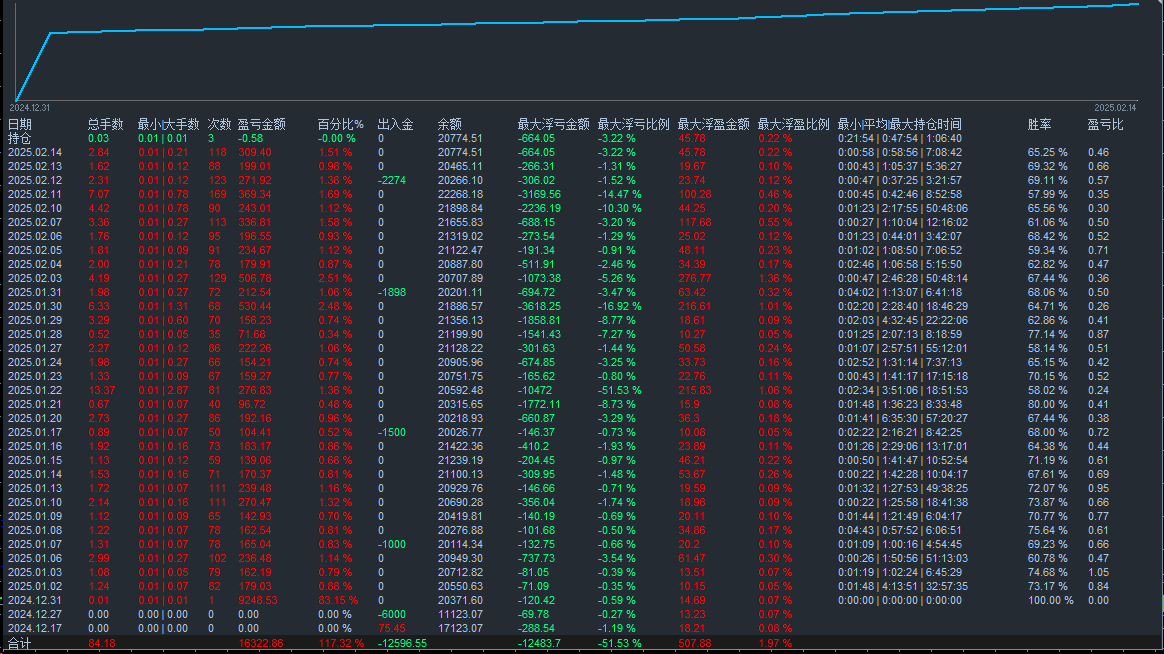The image size is (1164, 654).
Task: Select the 2025.02.14 date cell in the table
Action: (x=35, y=152)
